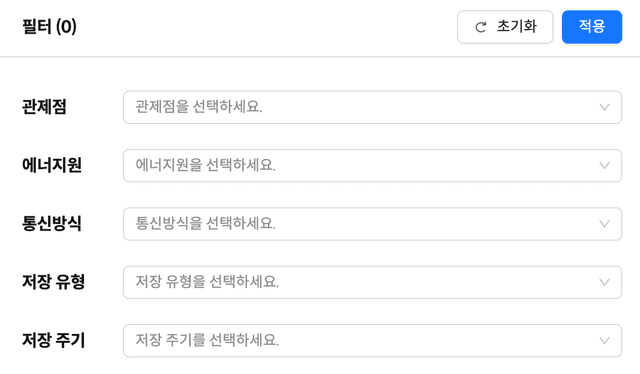Click the 관제점 field label
640x374 pixels.
(44, 107)
